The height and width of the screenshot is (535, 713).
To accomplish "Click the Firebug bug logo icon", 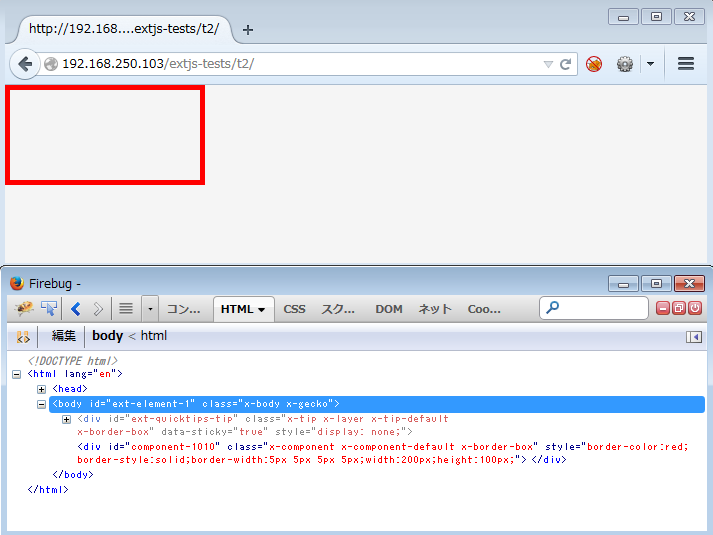I will click(24, 309).
